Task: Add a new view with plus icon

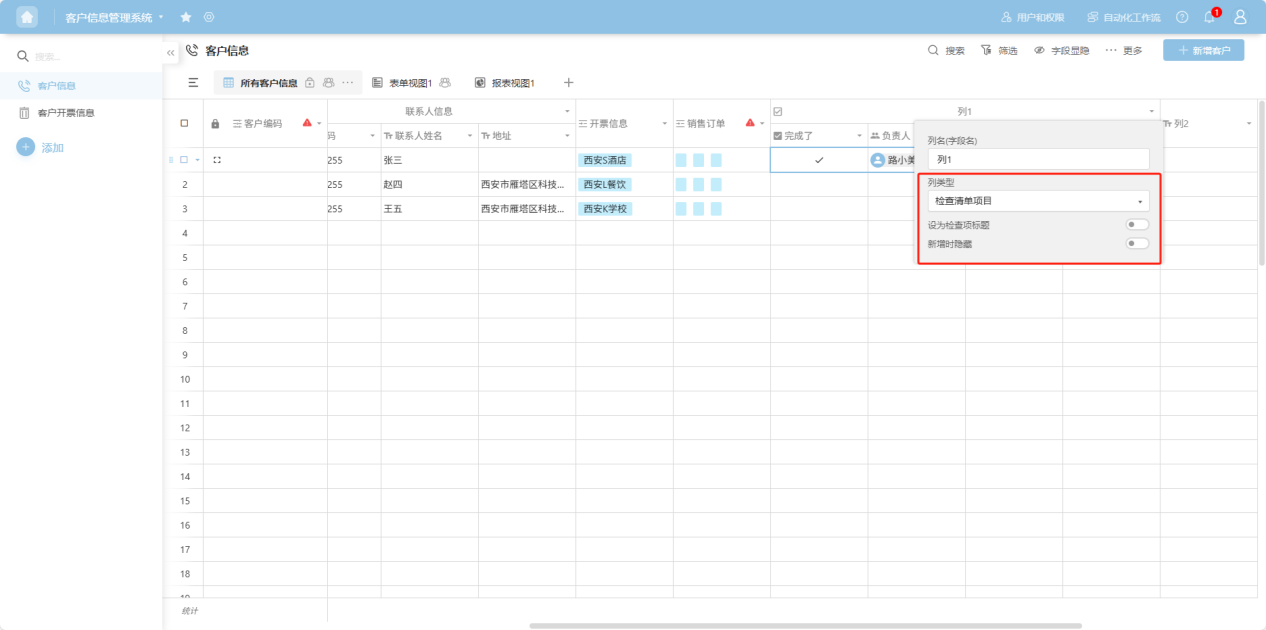Action: (x=568, y=83)
